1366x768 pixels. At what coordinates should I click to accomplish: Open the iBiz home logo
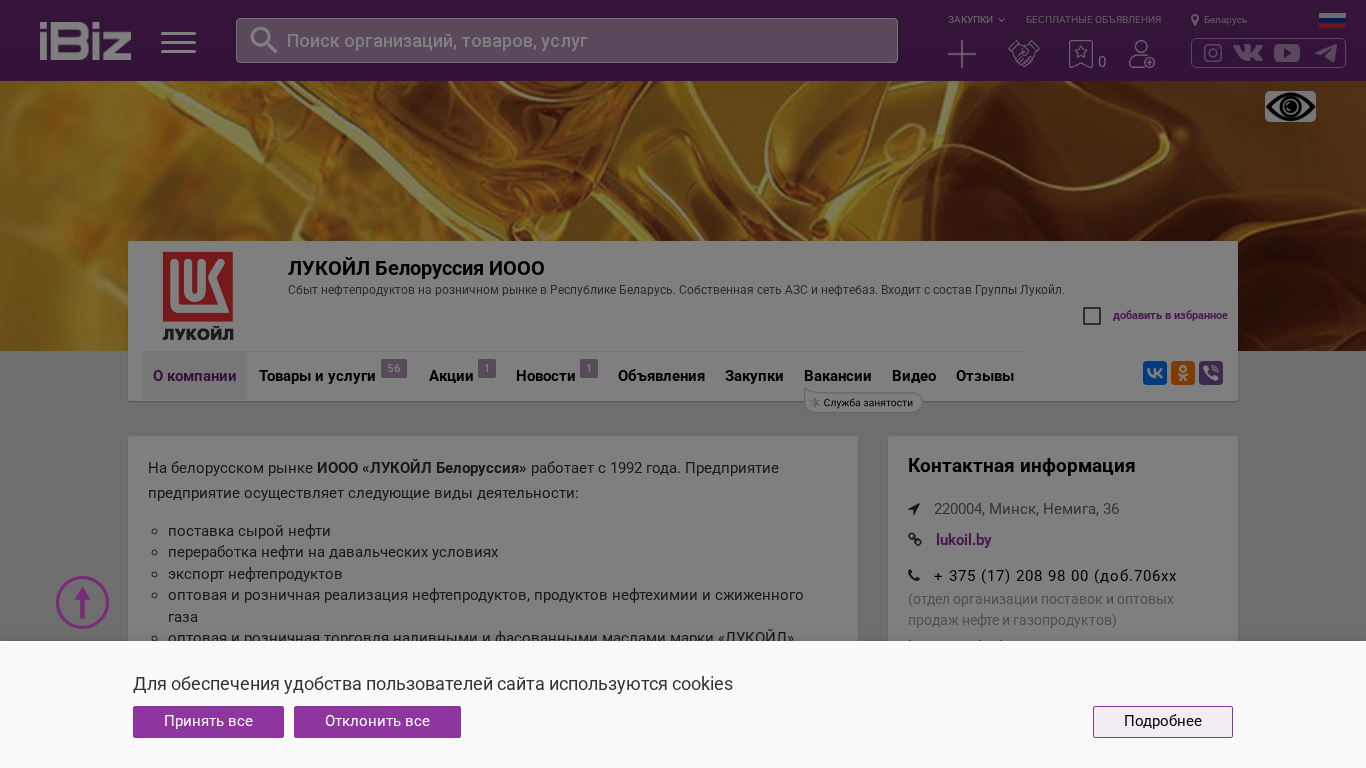pyautogui.click(x=85, y=41)
